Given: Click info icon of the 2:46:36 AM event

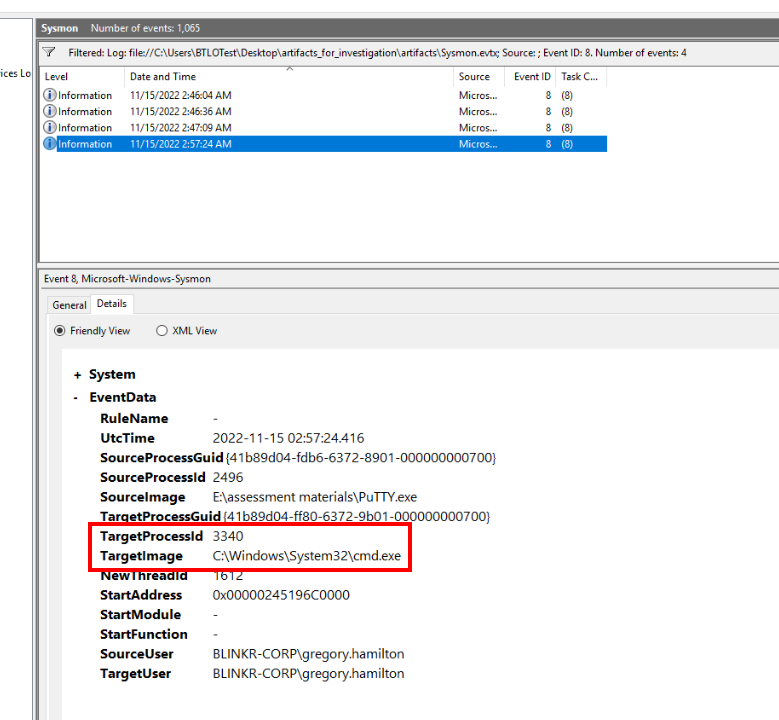Looking at the screenshot, I should point(50,111).
